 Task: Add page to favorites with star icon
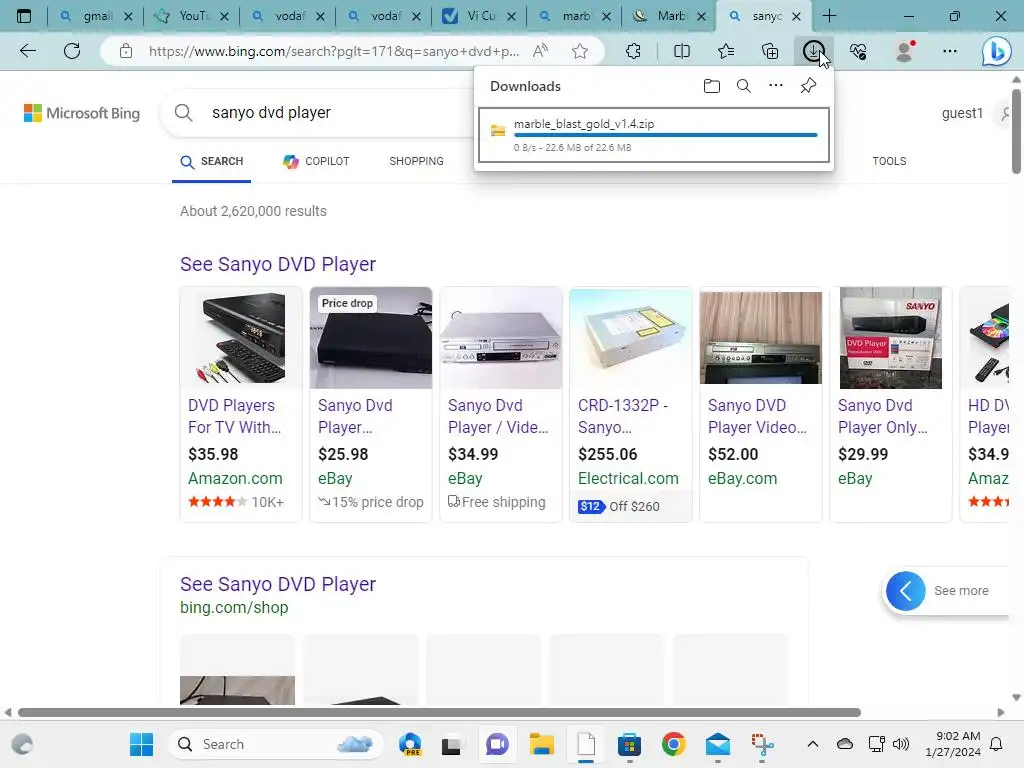pos(579,51)
